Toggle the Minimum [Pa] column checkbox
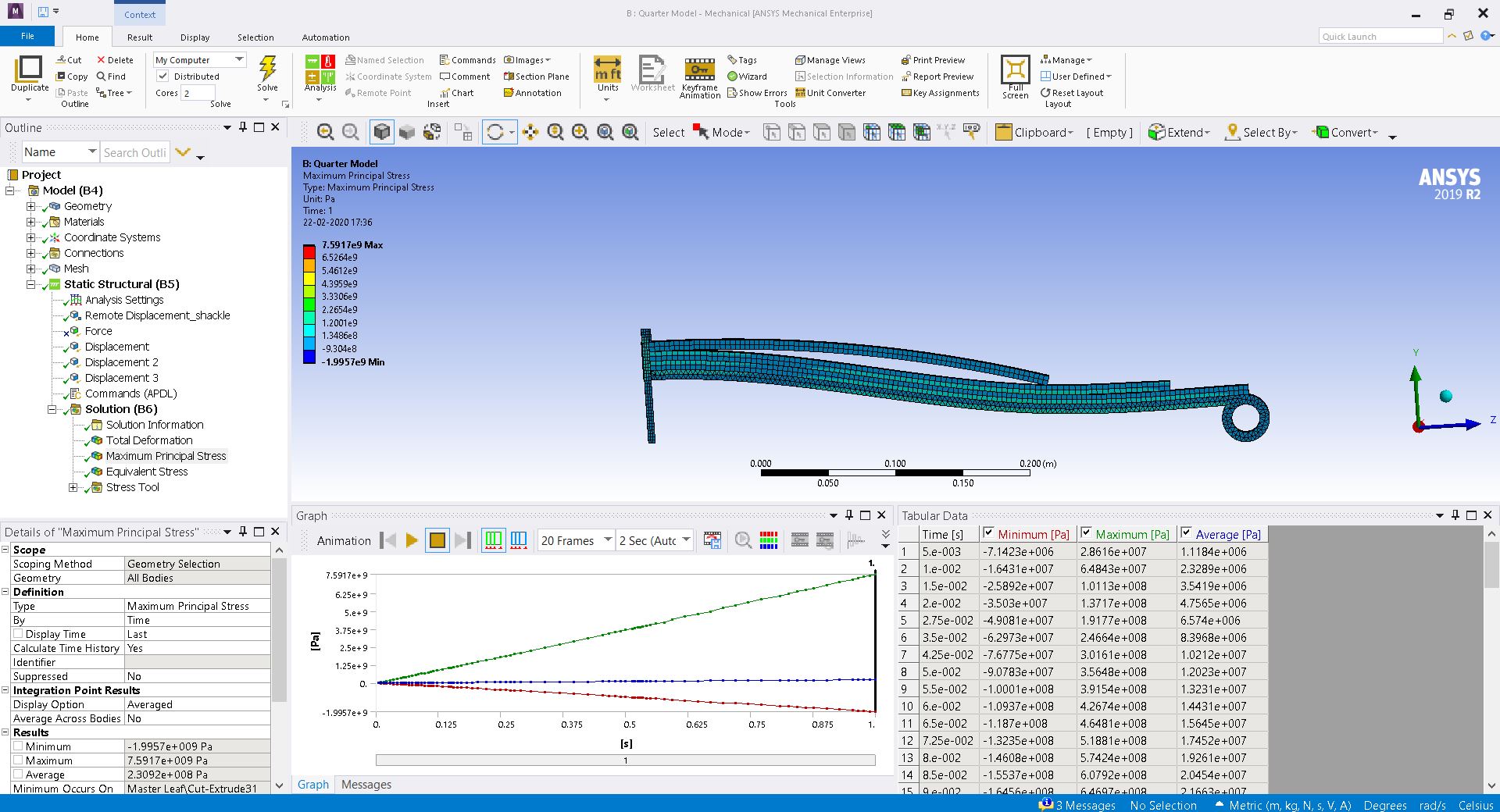 tap(988, 533)
